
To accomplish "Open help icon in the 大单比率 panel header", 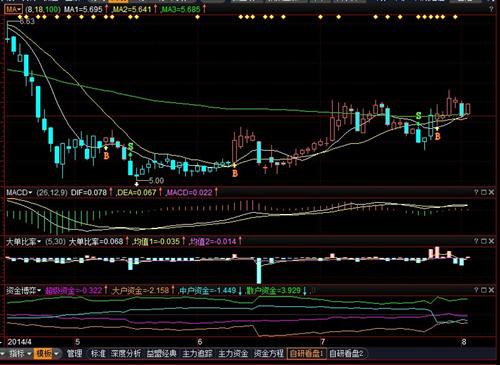I will (x=476, y=241).
